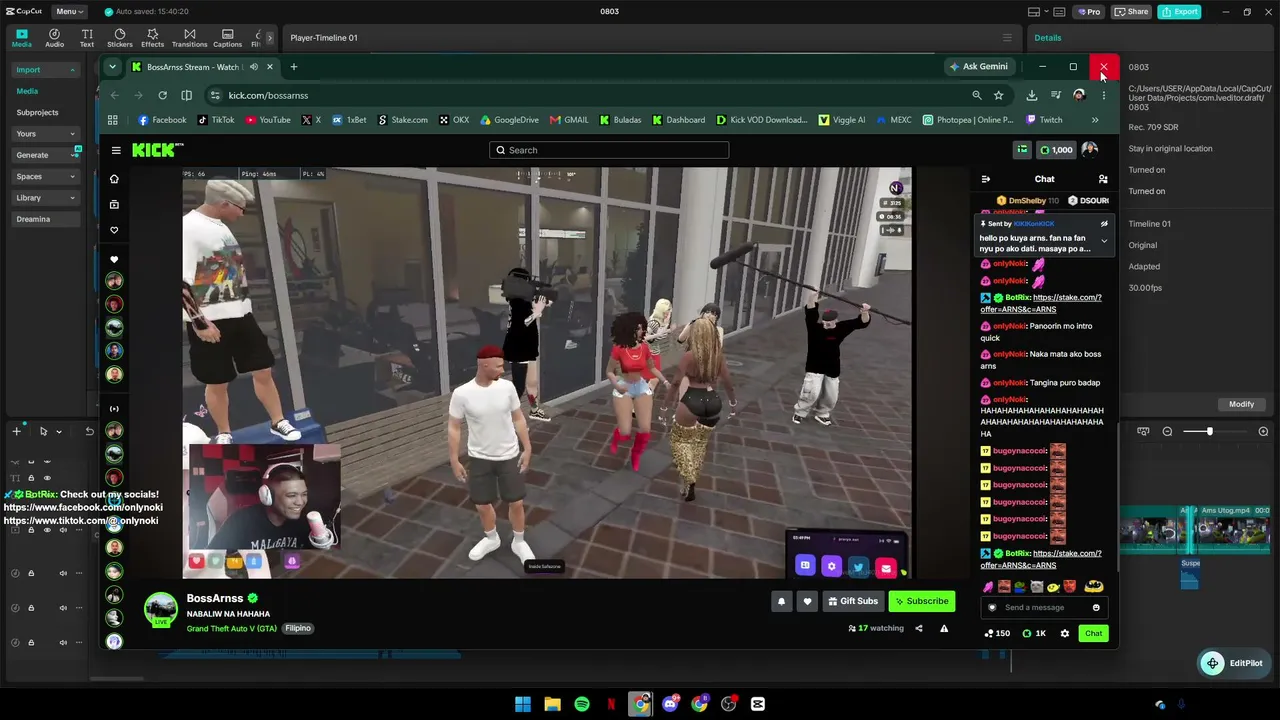Open the Twitch bookmark
This screenshot has width=1280, height=720.
click(1044, 120)
